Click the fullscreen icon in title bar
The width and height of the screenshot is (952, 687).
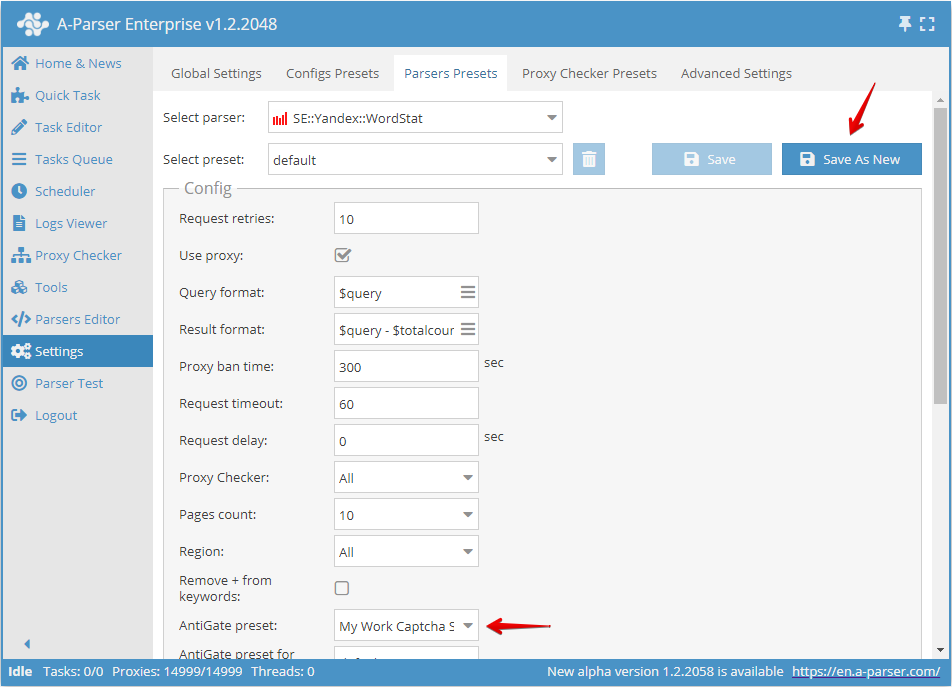pyautogui.click(x=927, y=23)
